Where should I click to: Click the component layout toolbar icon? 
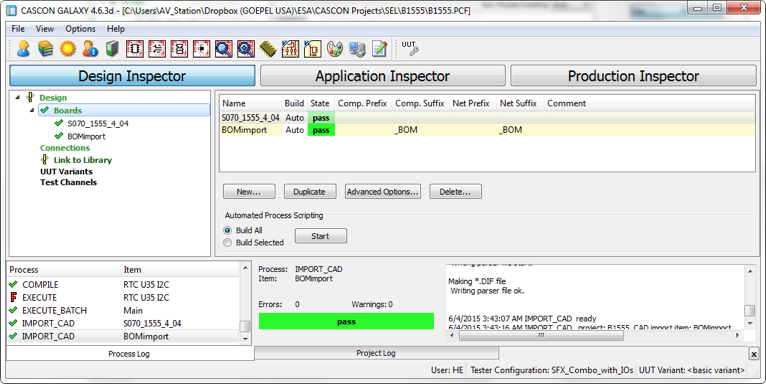tap(313, 49)
